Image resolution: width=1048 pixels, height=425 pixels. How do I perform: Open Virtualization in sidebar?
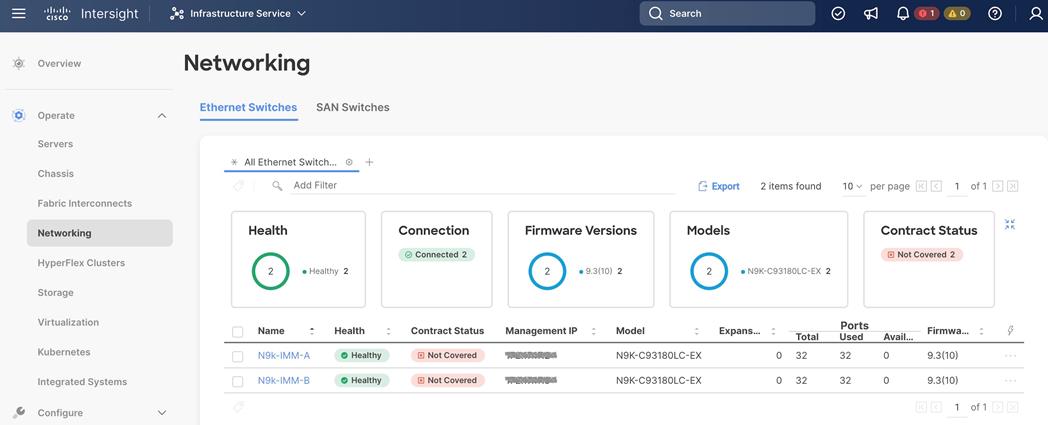68,322
